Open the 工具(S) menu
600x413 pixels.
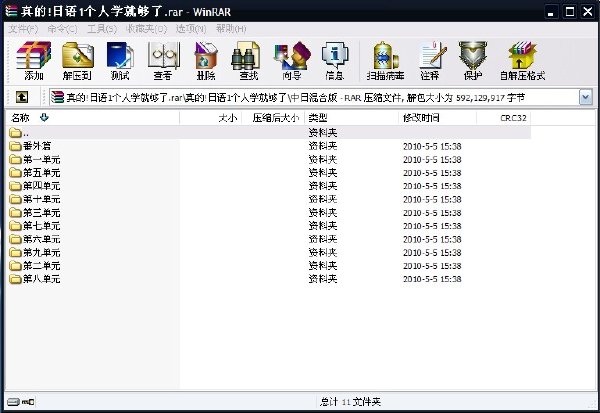tap(102, 29)
